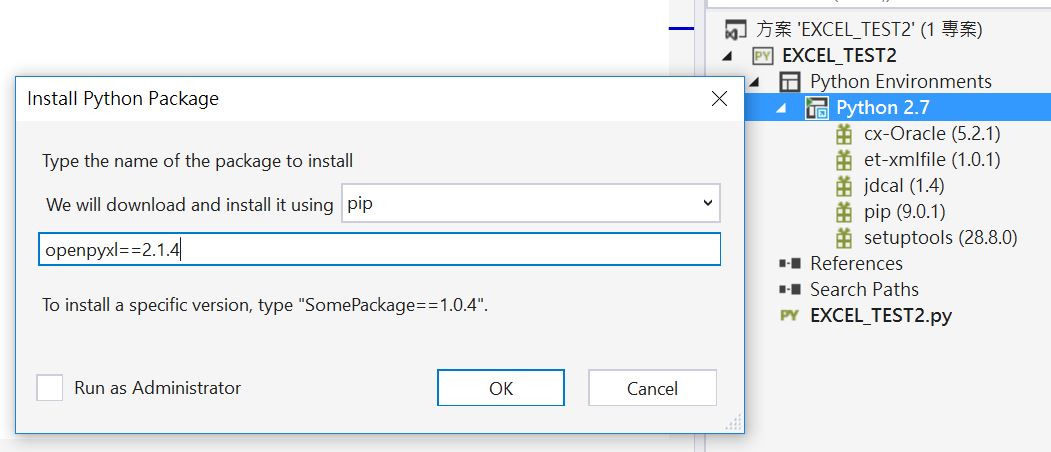Collapse the Python 2.7 expander arrow
The height and width of the screenshot is (452, 1051).
[782, 109]
